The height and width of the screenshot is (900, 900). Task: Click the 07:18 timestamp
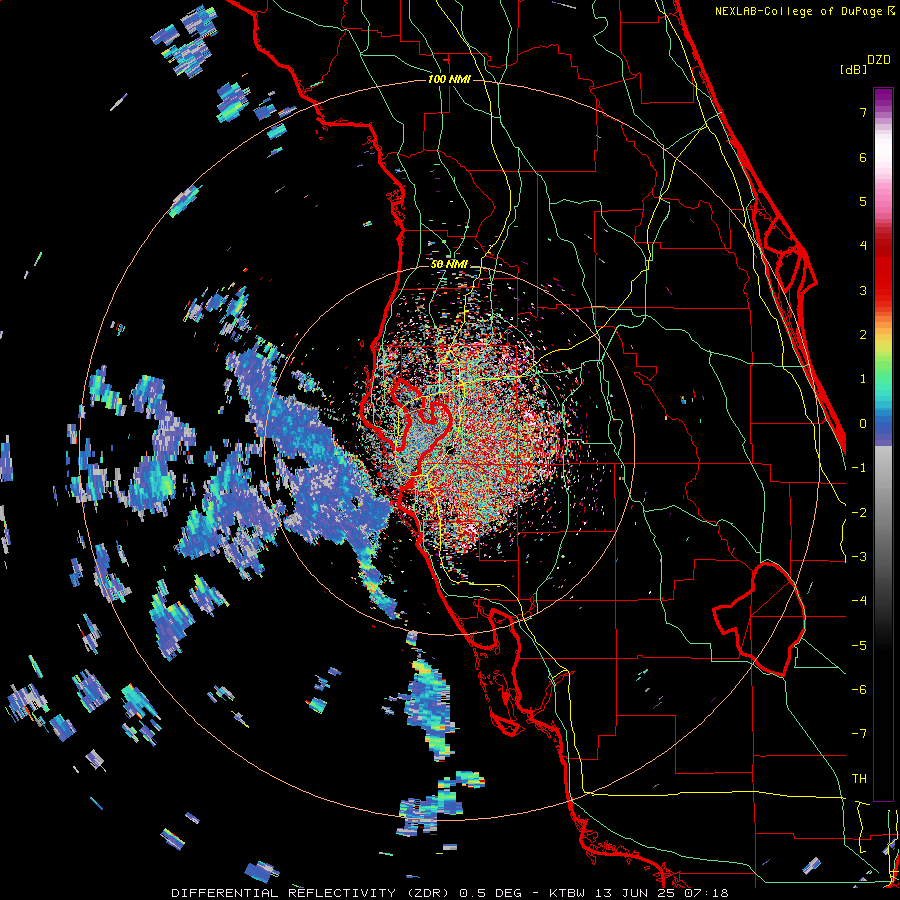tap(705, 893)
